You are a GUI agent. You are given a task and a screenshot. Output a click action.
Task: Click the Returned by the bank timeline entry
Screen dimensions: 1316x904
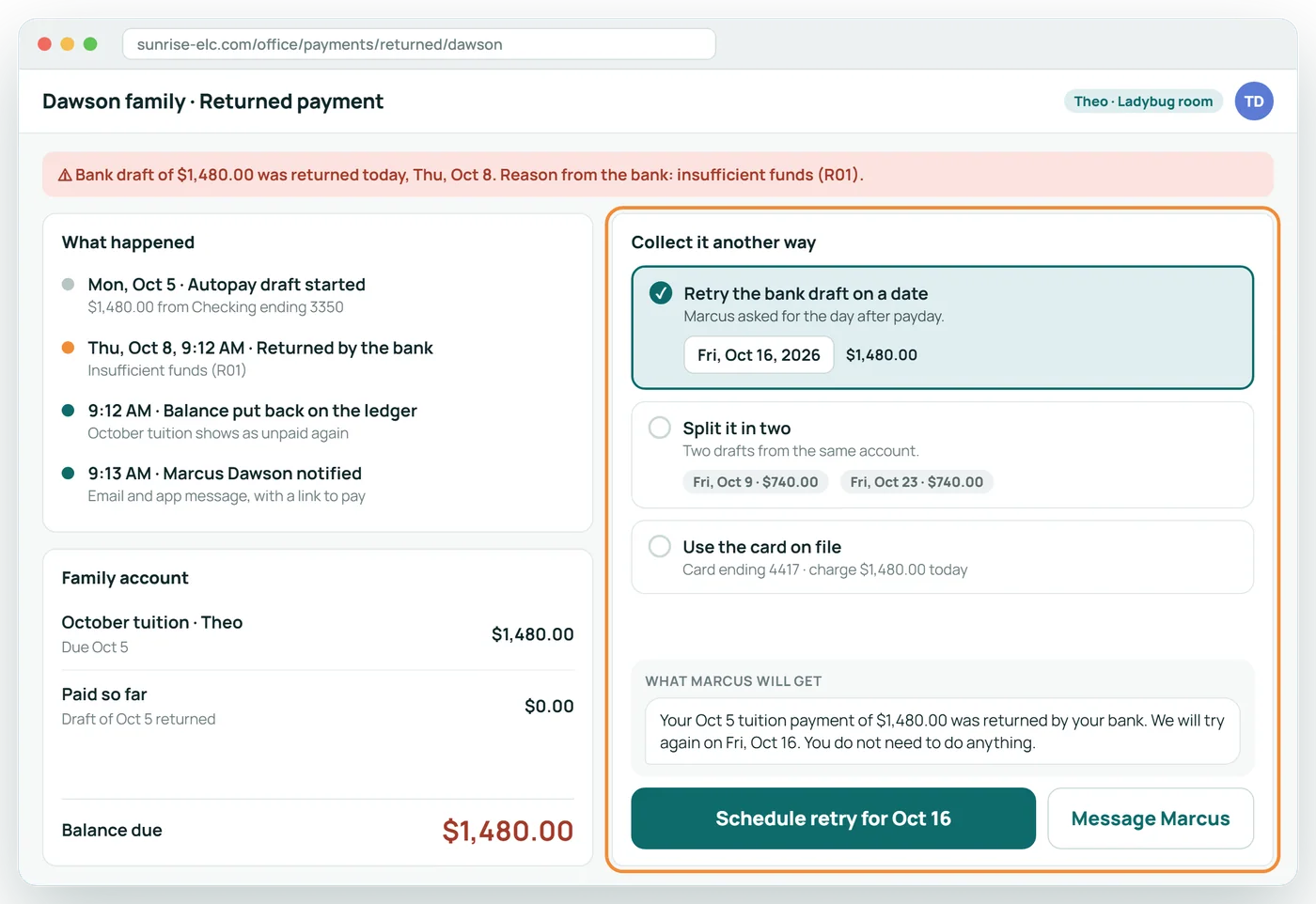coord(260,358)
